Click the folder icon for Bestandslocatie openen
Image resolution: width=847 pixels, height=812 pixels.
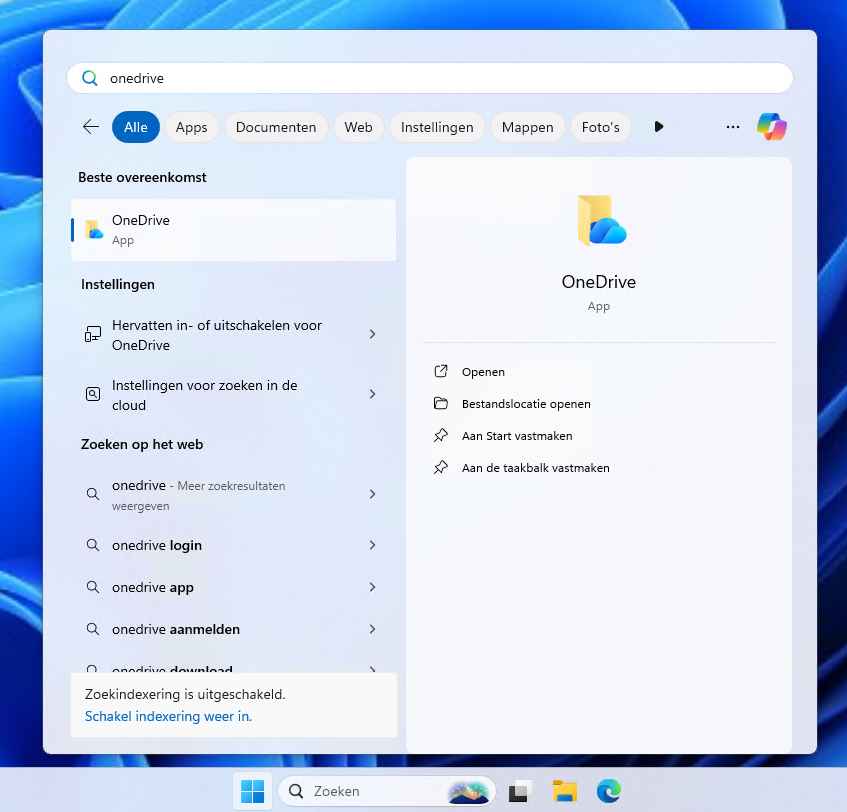(x=441, y=403)
